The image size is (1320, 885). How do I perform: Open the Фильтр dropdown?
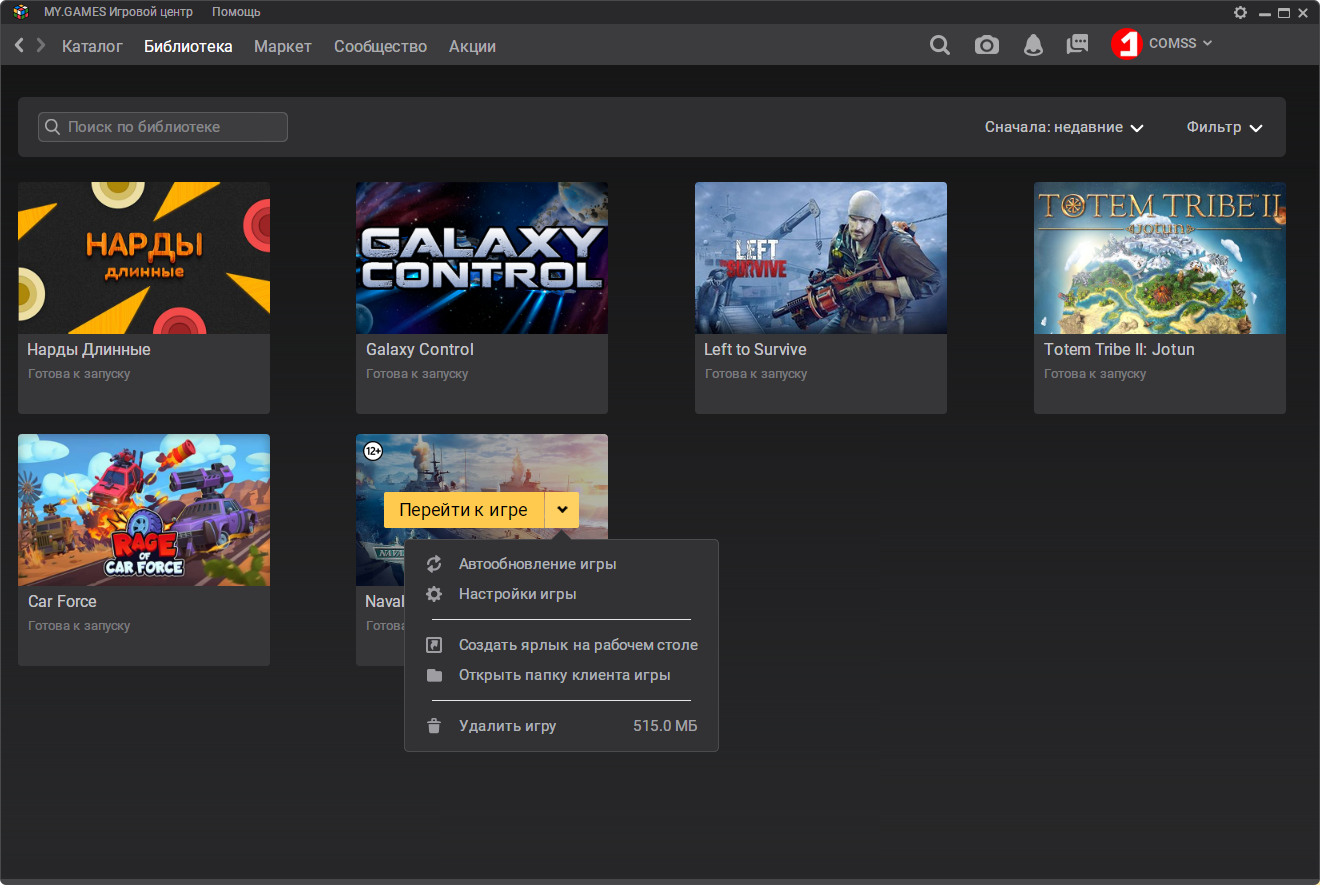click(1224, 127)
